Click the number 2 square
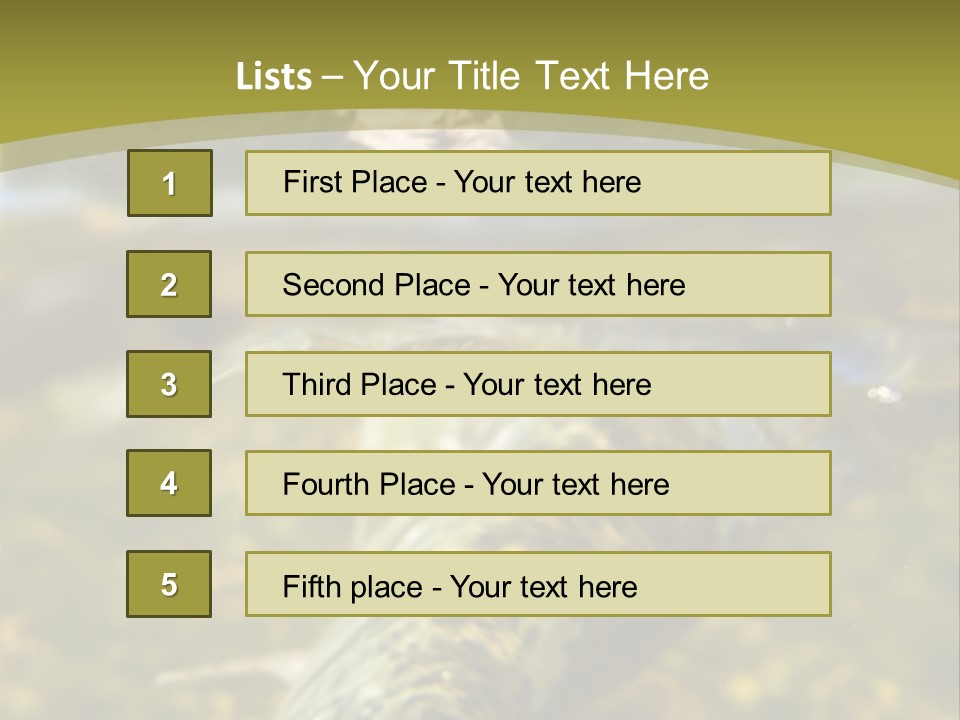 click(x=169, y=284)
